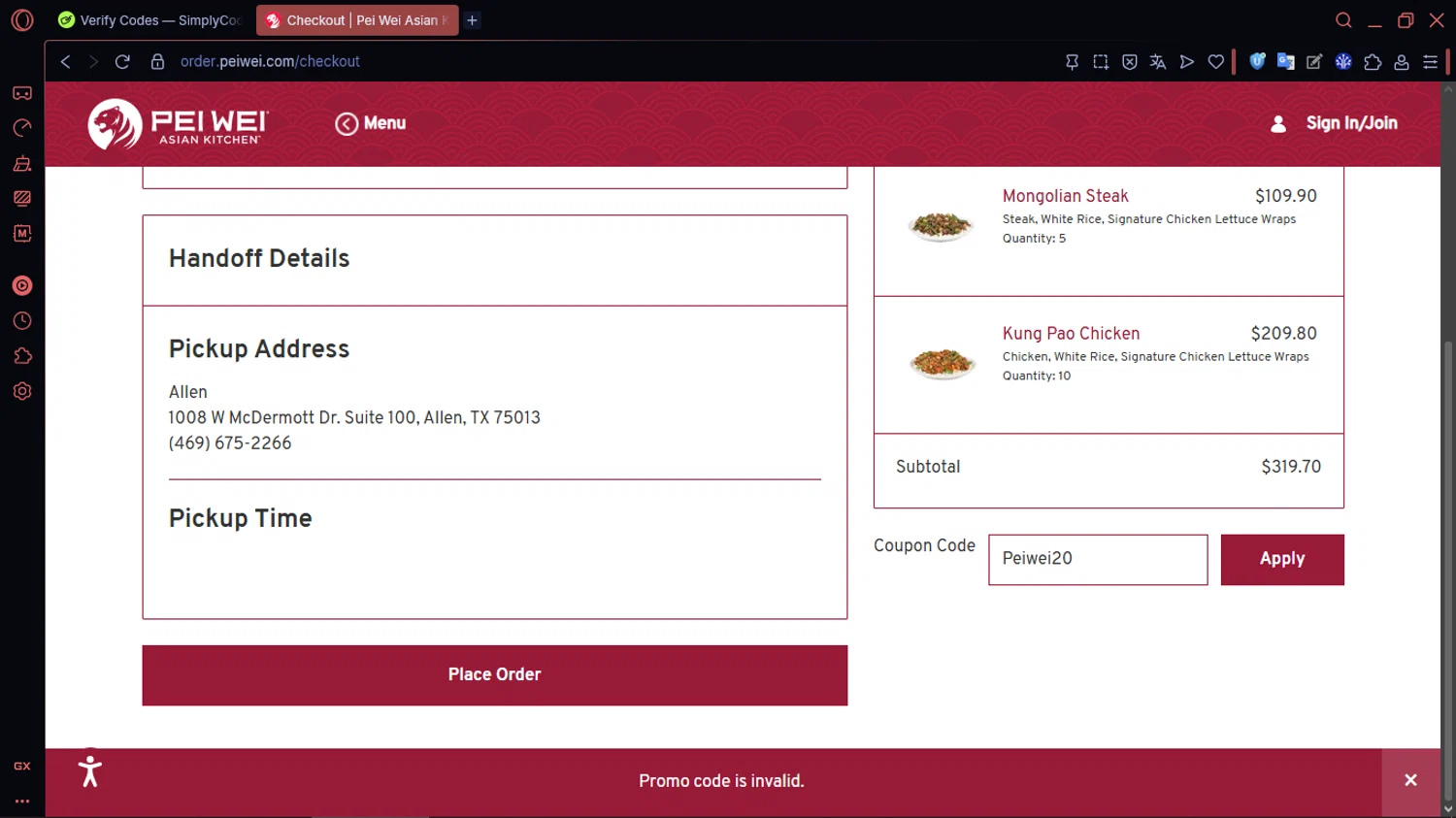View site security lock info
The image size is (1456, 818).
click(157, 61)
